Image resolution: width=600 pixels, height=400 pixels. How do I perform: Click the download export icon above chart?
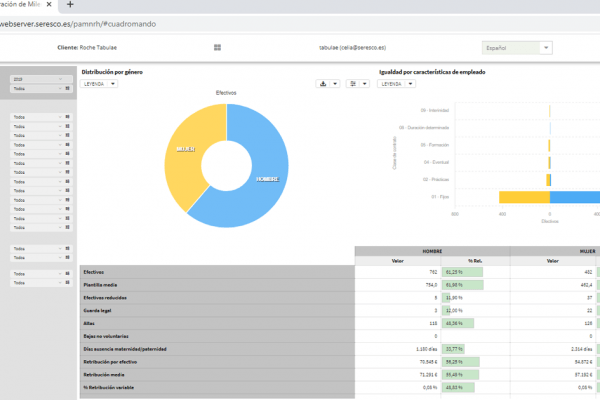(323, 84)
